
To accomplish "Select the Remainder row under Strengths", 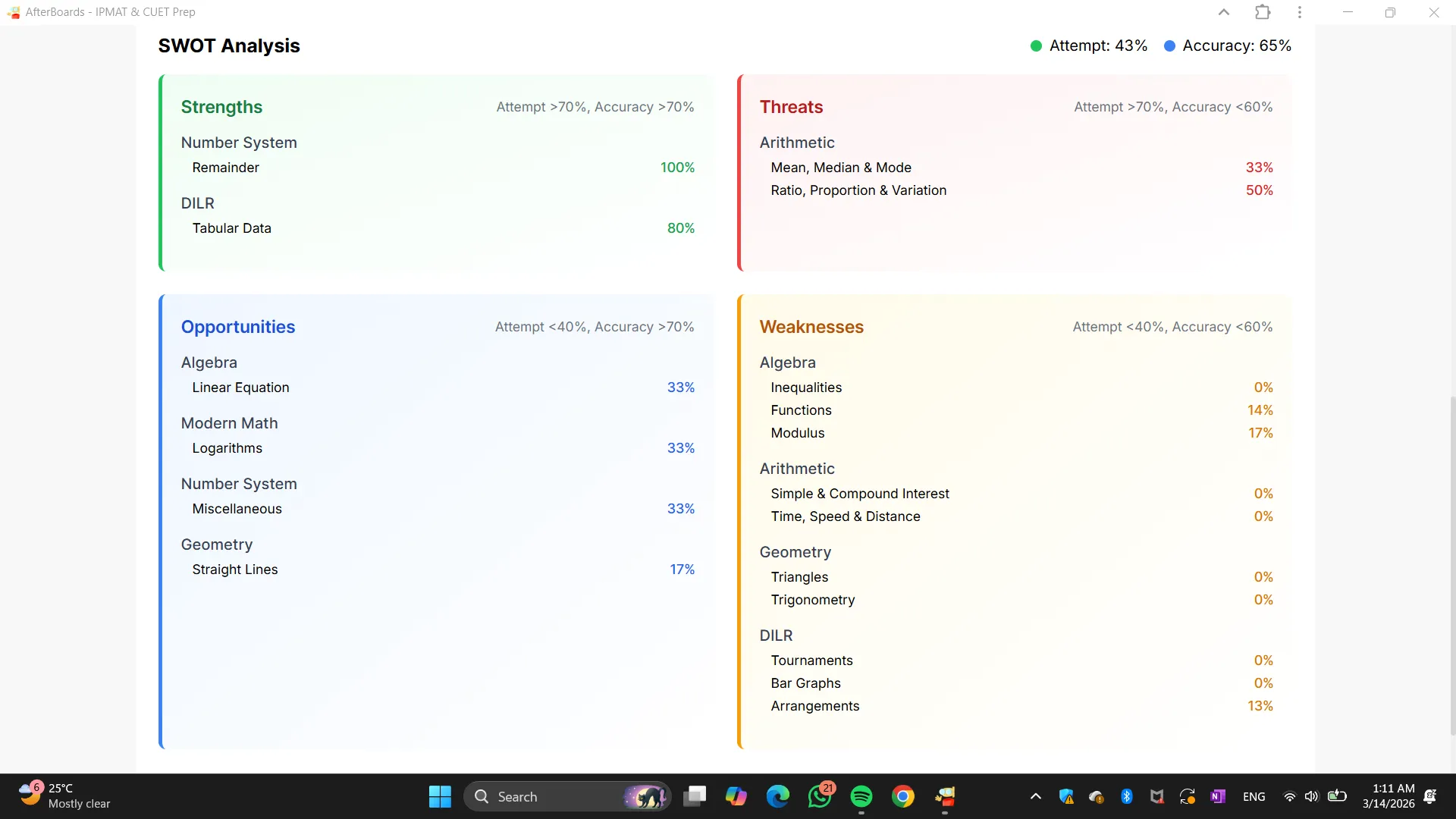I will (443, 168).
